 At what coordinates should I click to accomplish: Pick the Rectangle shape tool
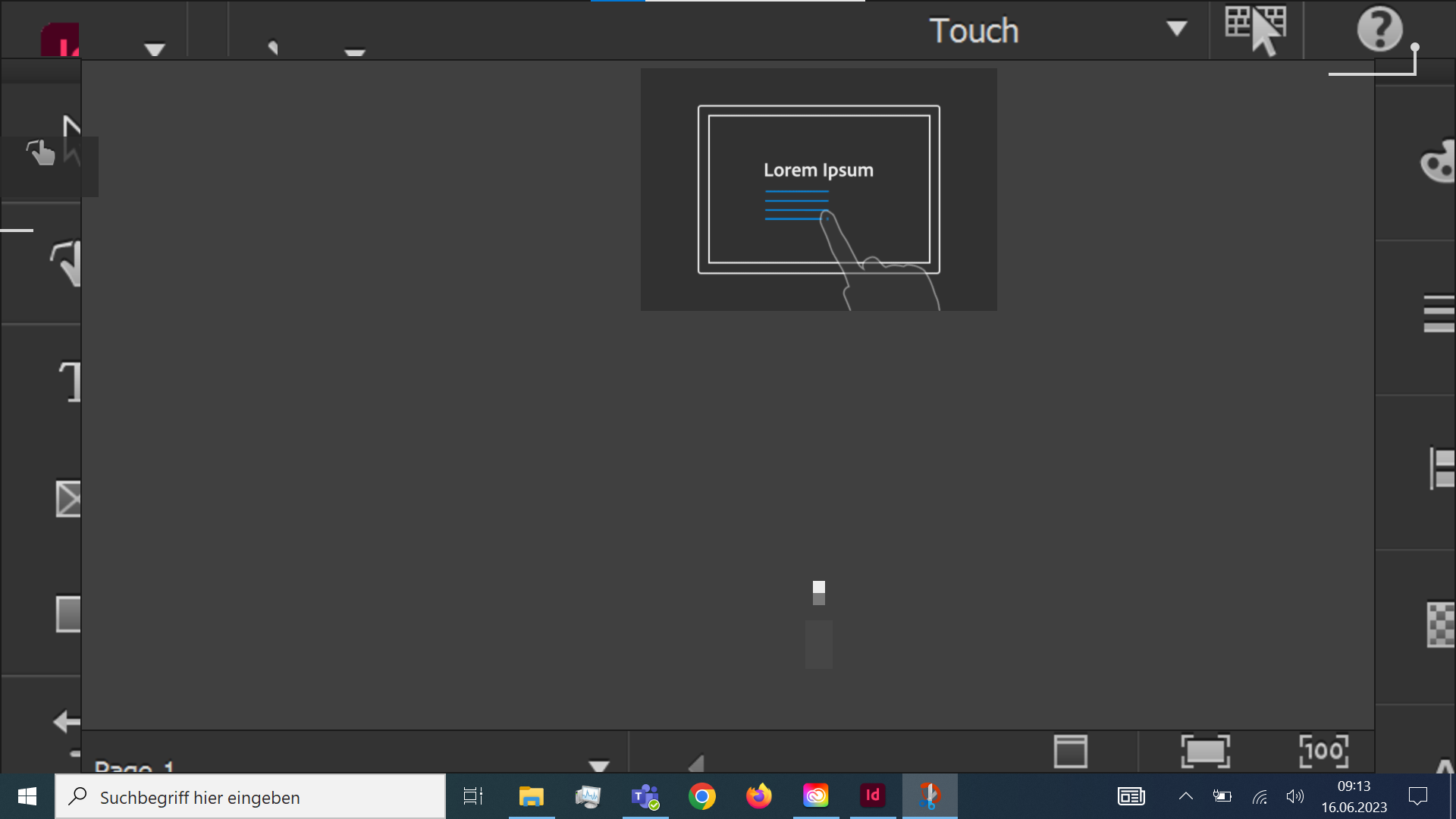[68, 614]
